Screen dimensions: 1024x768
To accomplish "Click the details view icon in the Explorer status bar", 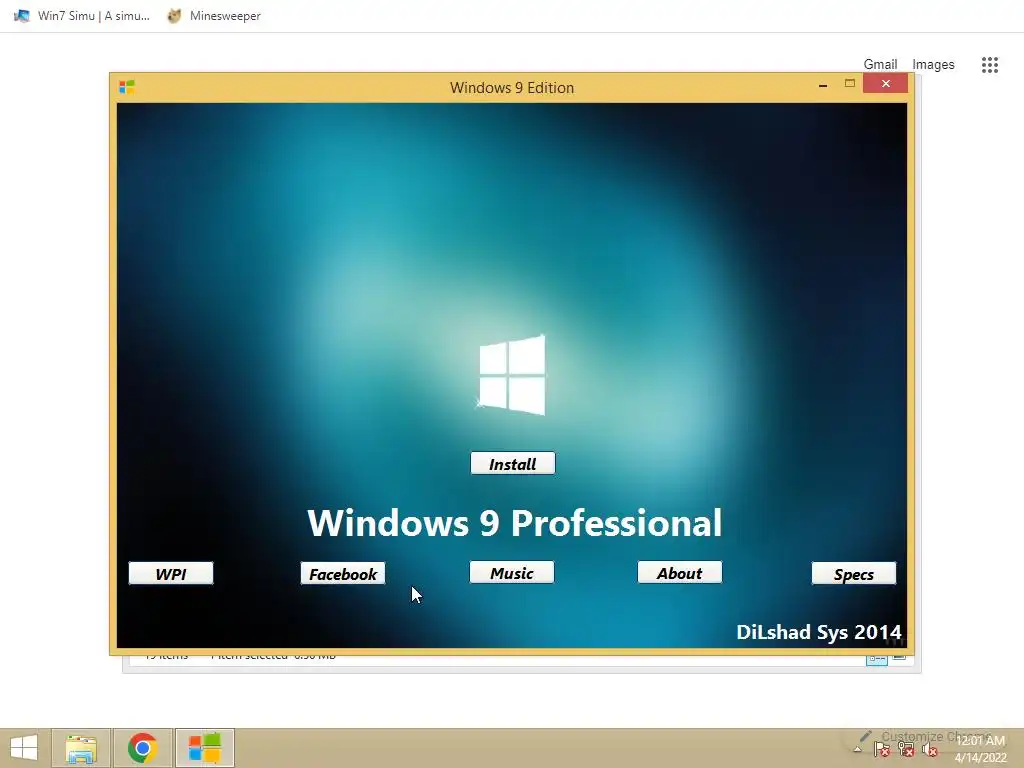I will click(876, 659).
